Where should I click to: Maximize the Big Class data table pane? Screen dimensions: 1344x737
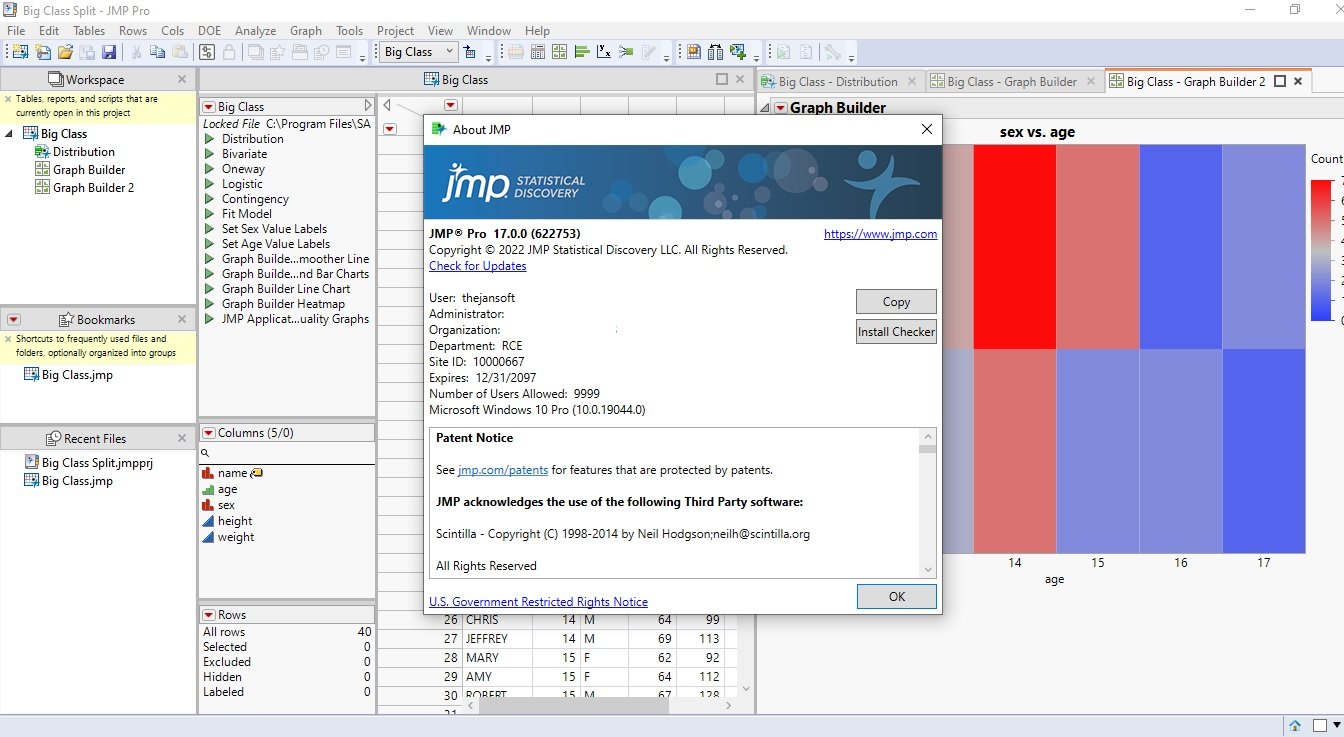coord(722,79)
